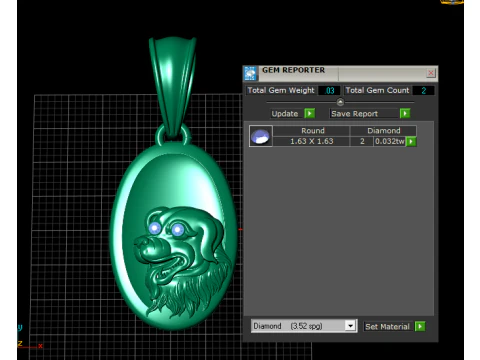Click the Total Gem Count value 2

[x=423, y=91]
